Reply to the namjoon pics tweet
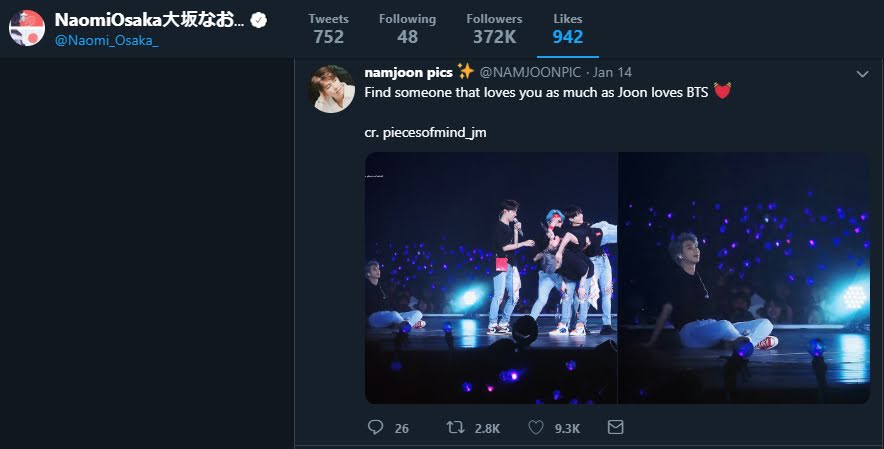 (376, 427)
